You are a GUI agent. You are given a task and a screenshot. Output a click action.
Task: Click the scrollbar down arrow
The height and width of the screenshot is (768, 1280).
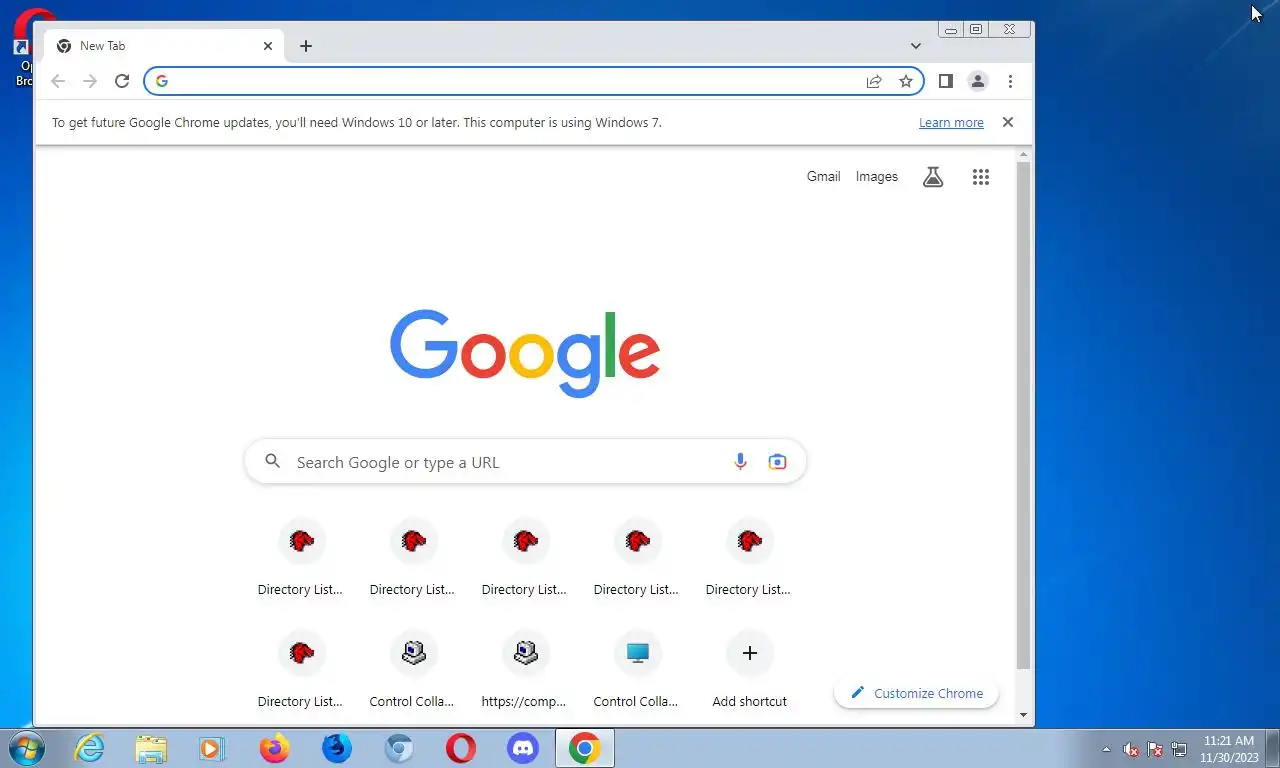coord(1023,715)
